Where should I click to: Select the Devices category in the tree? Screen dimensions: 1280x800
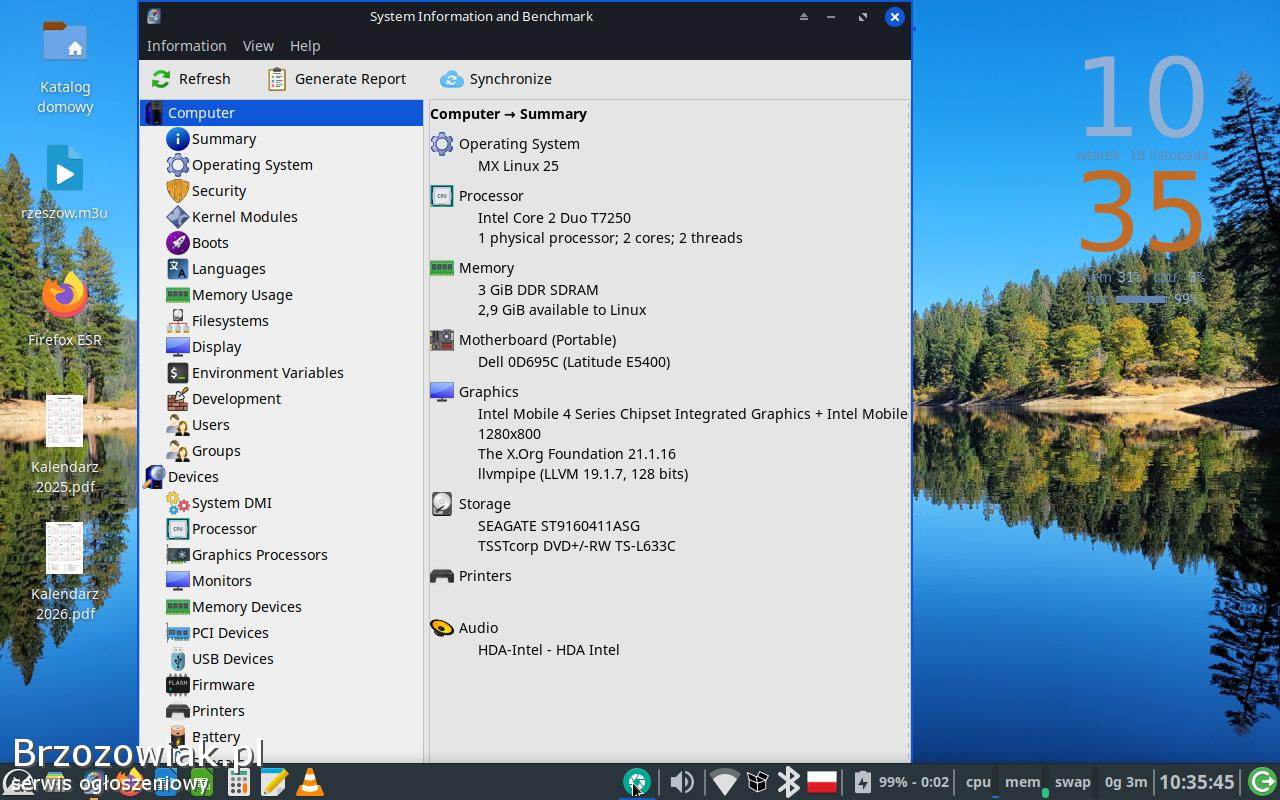click(x=193, y=477)
